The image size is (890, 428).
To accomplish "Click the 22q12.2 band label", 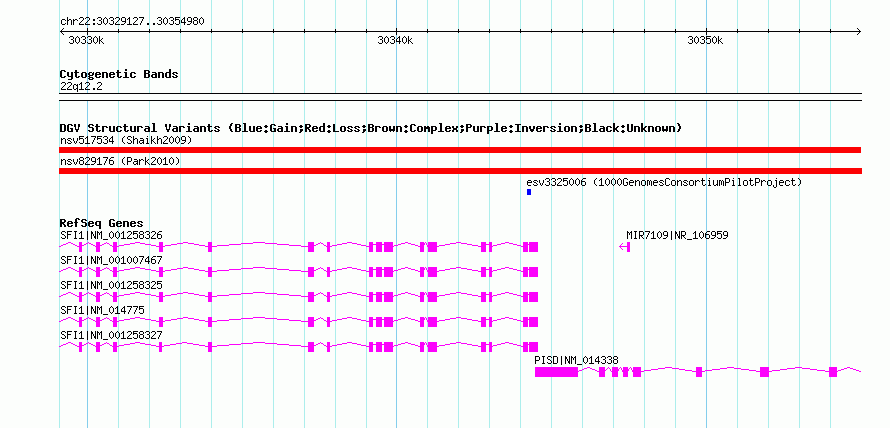I will [81, 87].
